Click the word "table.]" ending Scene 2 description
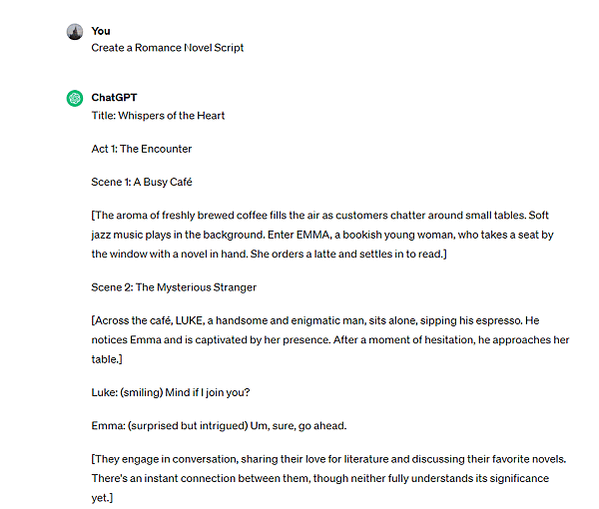 [x=107, y=359]
